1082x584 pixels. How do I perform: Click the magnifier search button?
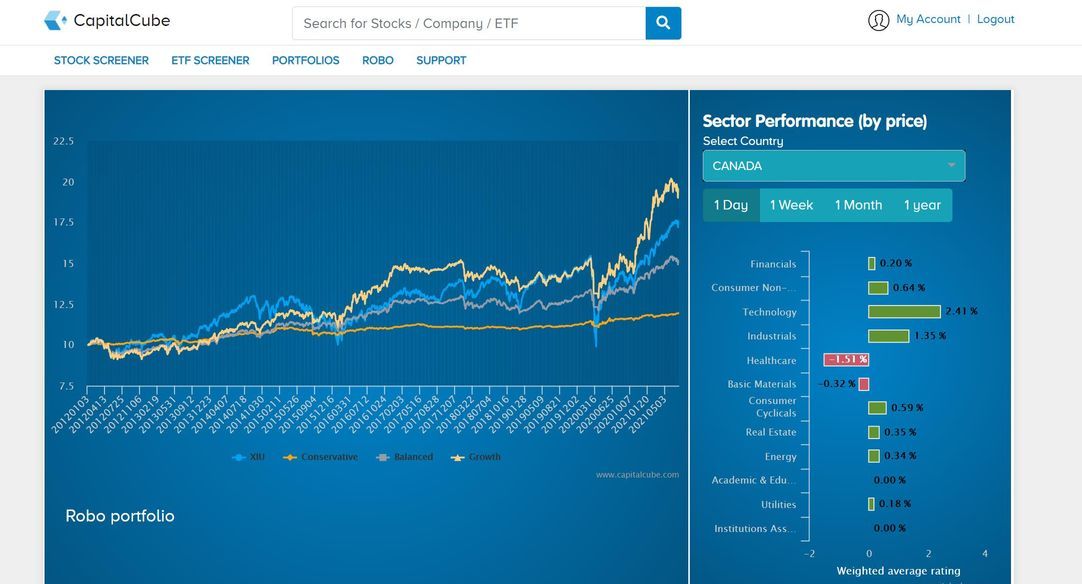coord(663,23)
